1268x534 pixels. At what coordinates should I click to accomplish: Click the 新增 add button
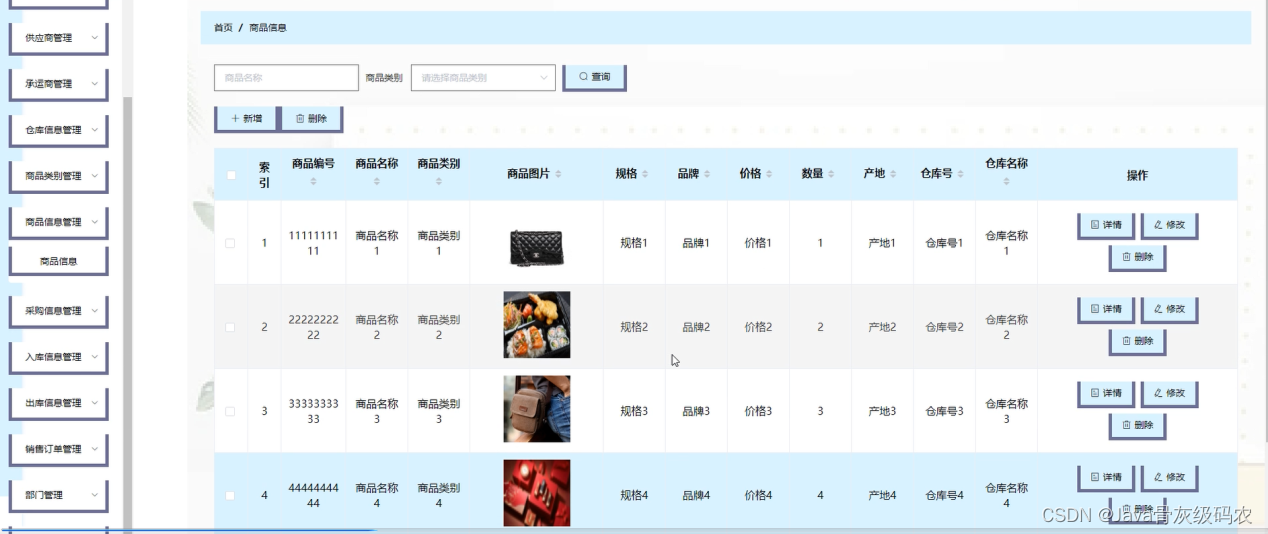point(246,118)
